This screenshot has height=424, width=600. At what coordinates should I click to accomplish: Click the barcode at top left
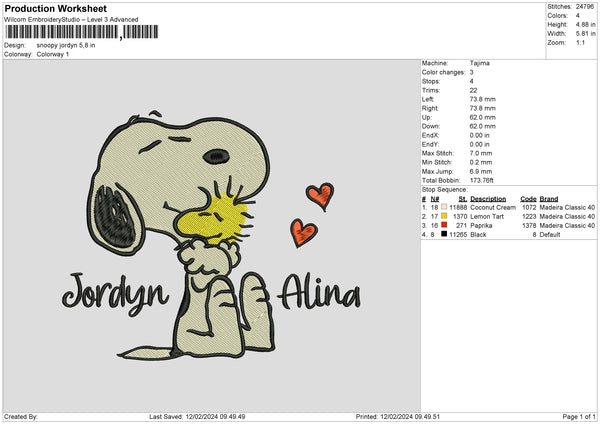(x=82, y=32)
